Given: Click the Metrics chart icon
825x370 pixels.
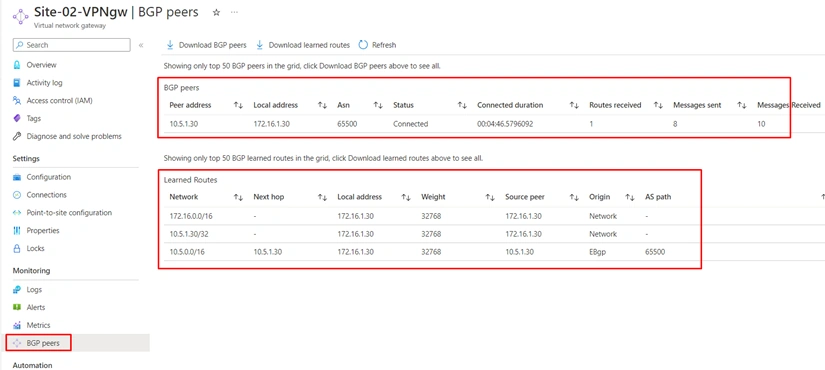Looking at the screenshot, I should tap(17, 325).
